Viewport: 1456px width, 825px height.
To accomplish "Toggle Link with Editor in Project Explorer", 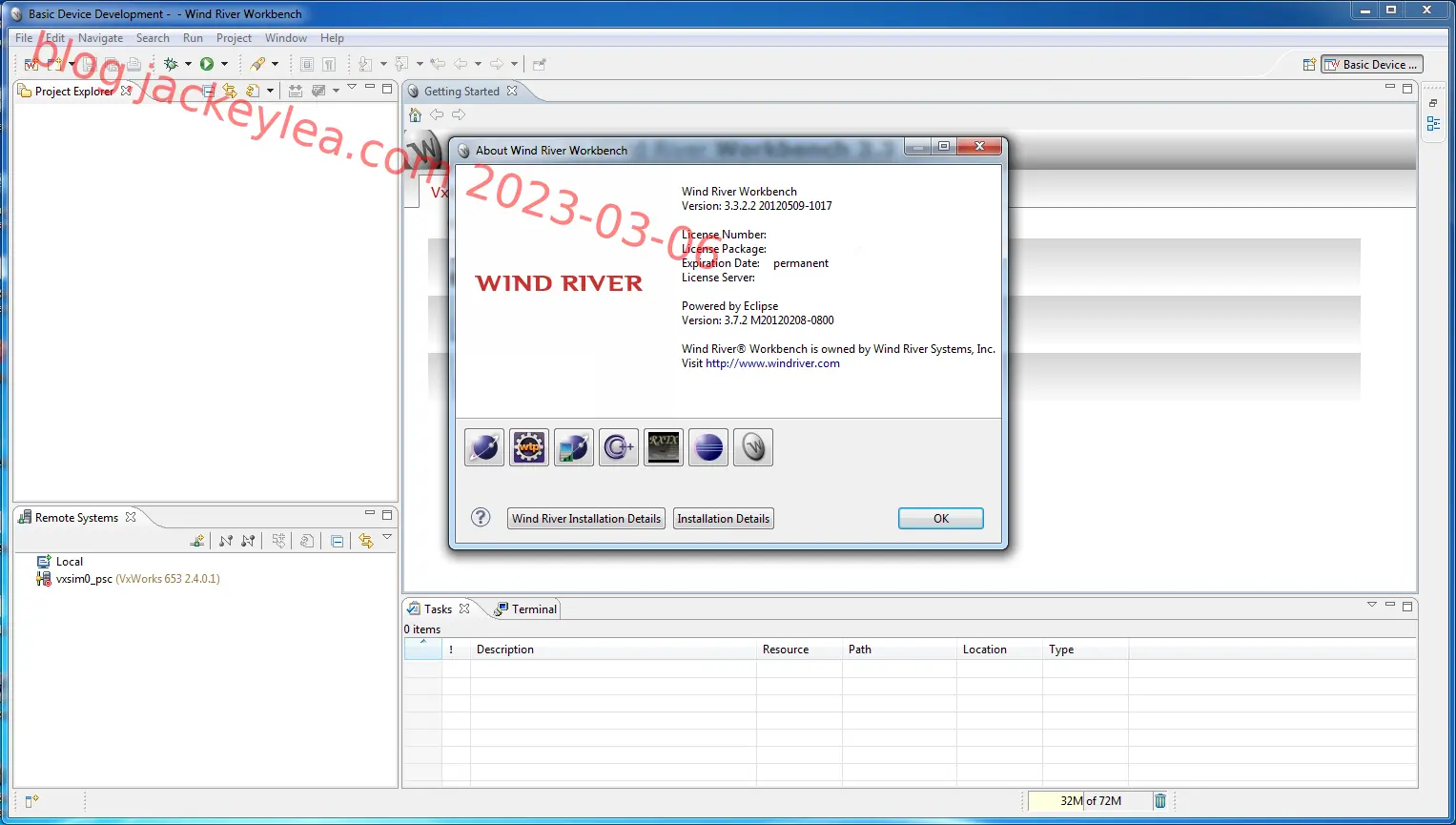I will click(x=230, y=91).
